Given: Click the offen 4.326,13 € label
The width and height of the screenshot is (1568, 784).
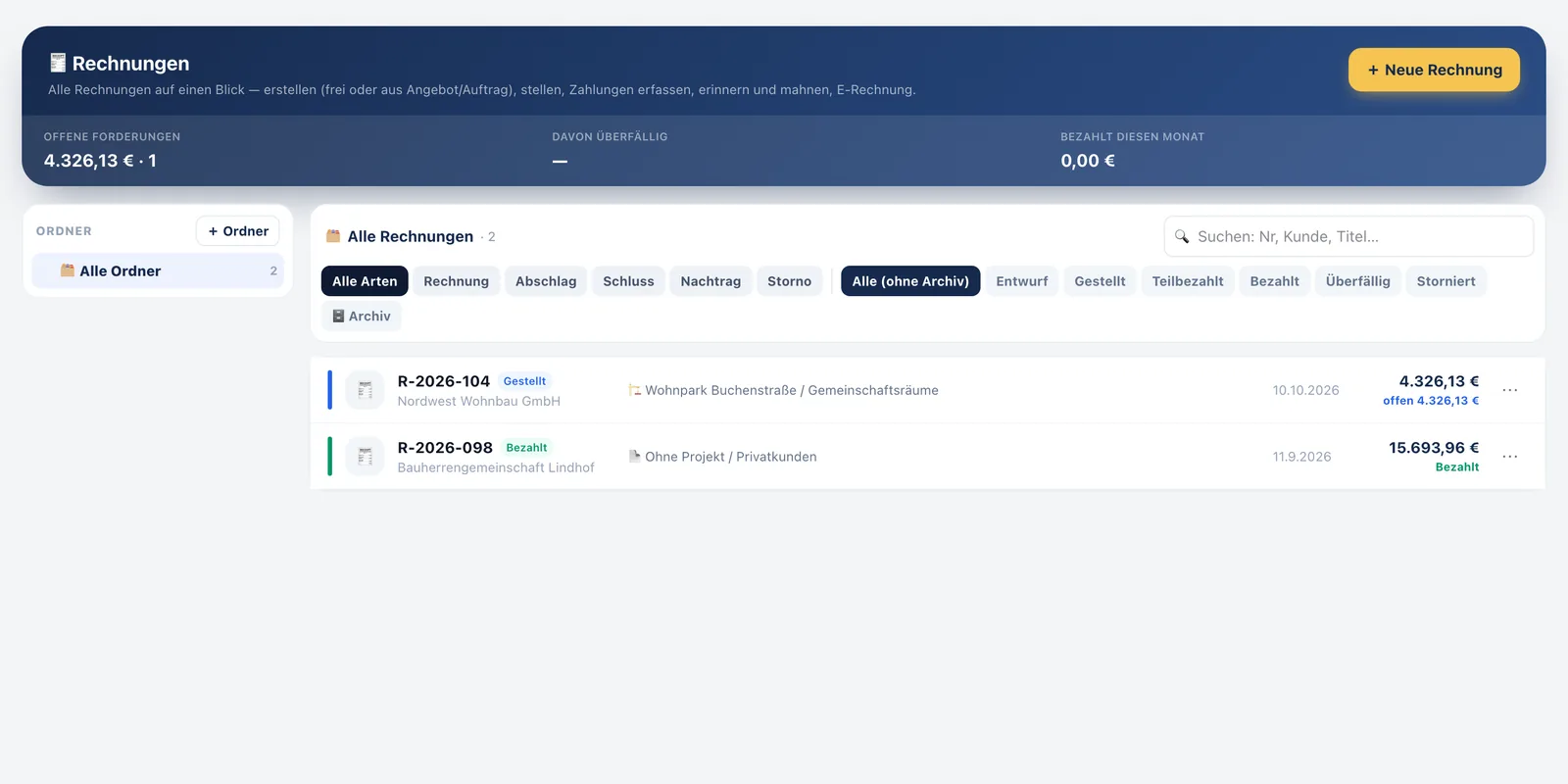Looking at the screenshot, I should pyautogui.click(x=1431, y=401).
